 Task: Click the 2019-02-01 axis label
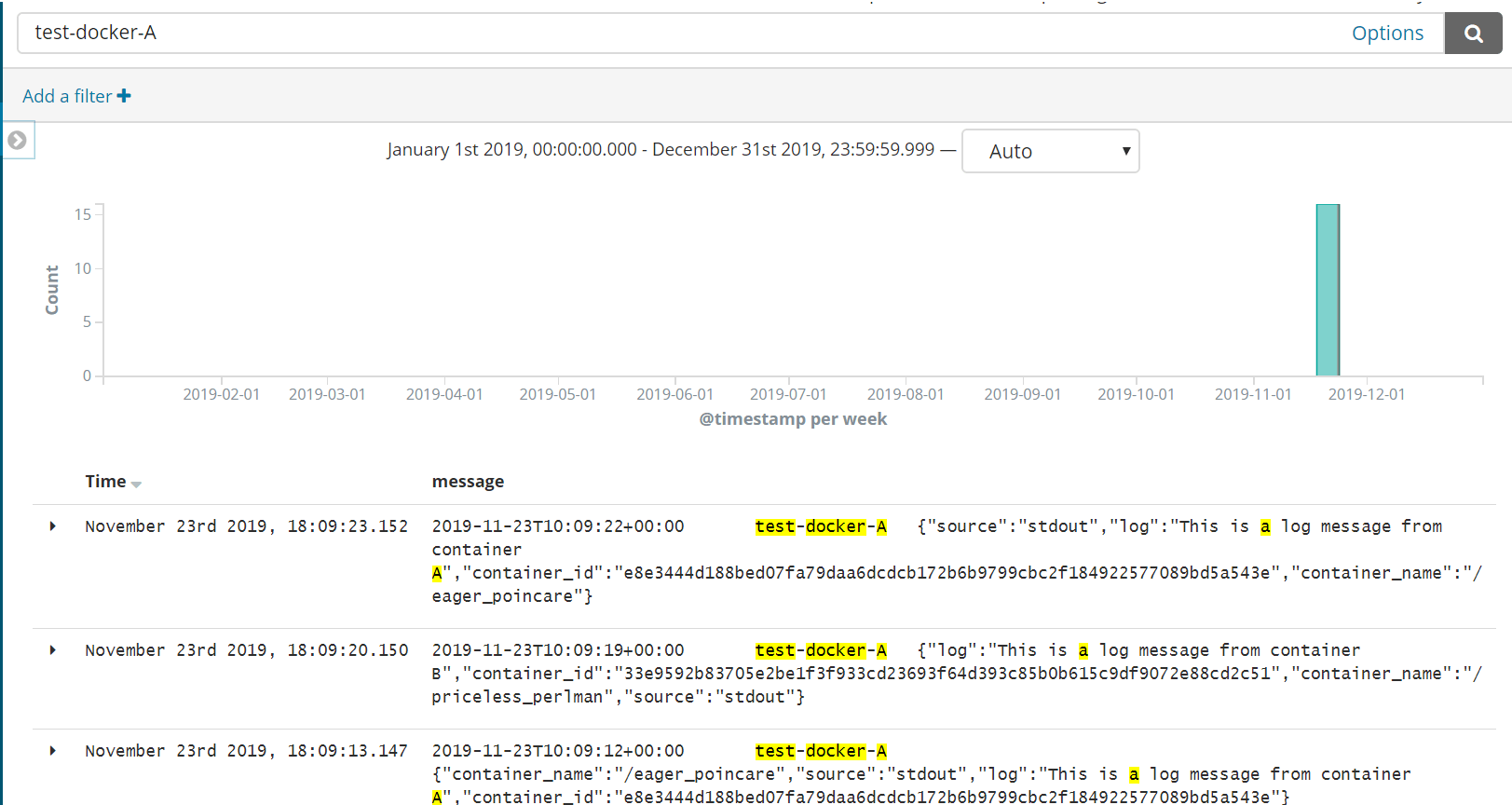click(221, 394)
